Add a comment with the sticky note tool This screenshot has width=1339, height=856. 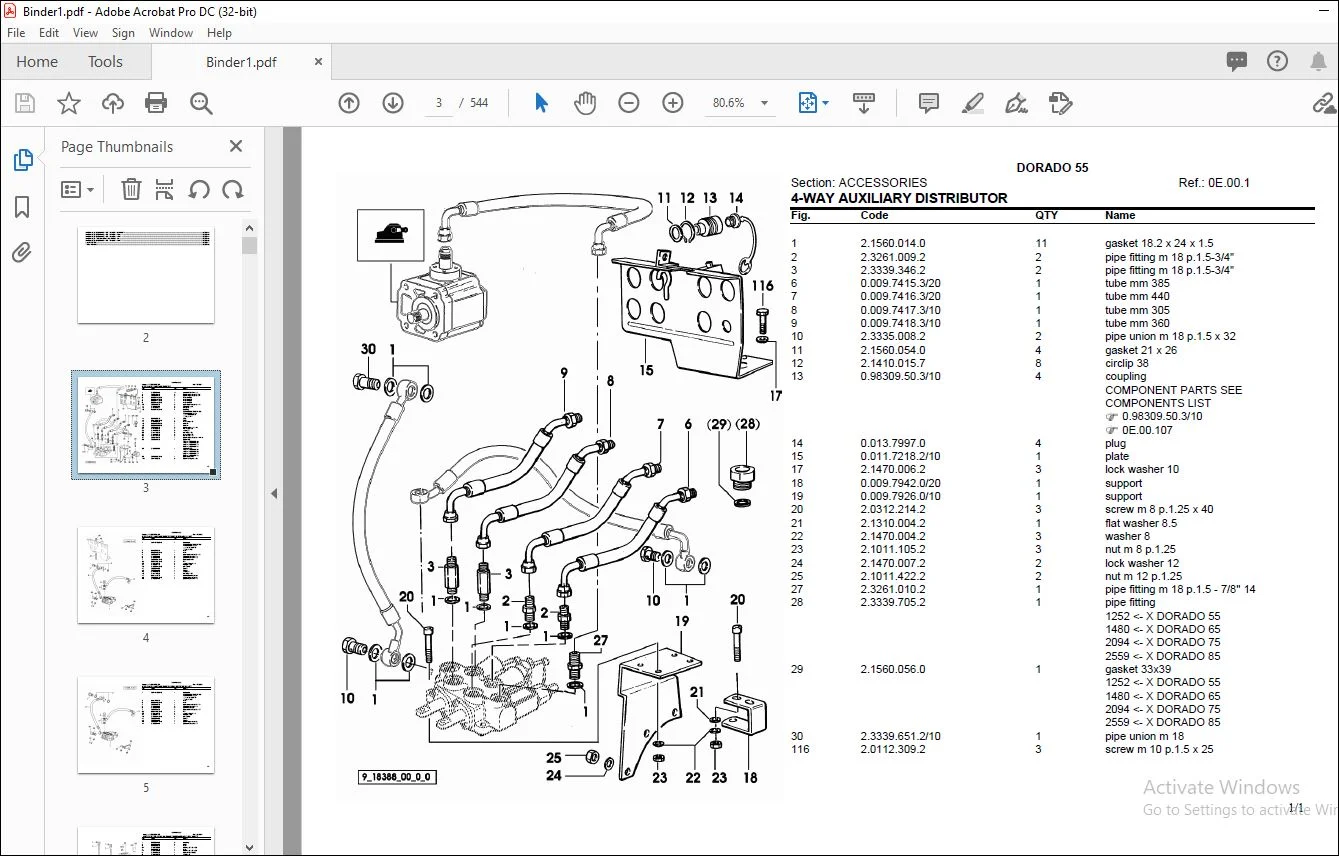(x=929, y=103)
